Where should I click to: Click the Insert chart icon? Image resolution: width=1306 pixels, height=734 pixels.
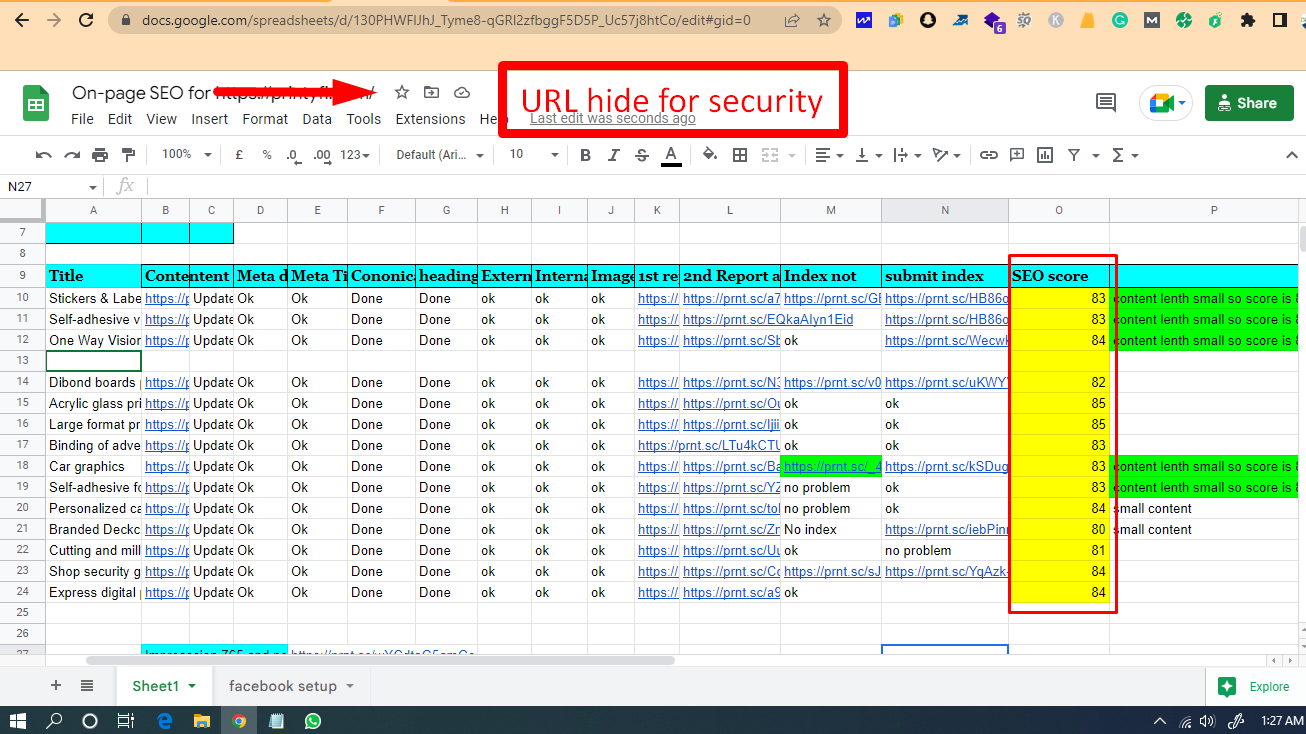(x=1045, y=155)
